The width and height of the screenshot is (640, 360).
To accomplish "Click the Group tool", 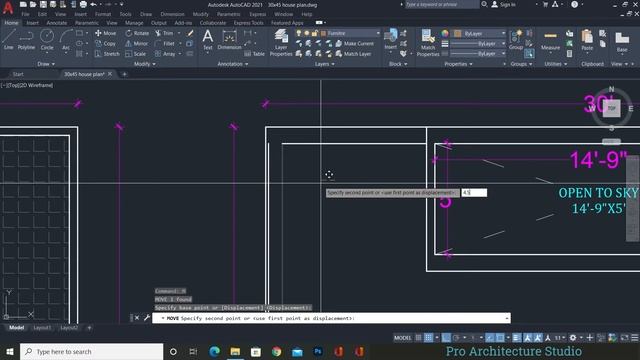I will tap(516, 40).
